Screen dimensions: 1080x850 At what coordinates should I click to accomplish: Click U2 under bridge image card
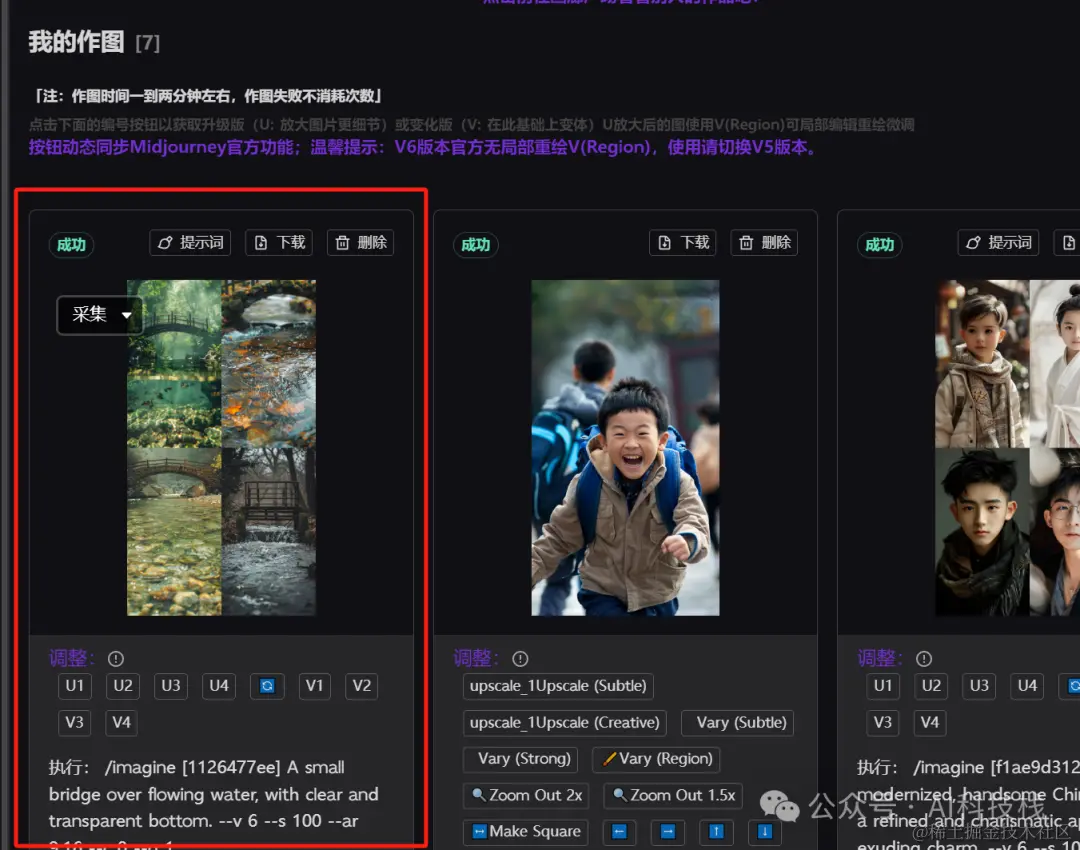[x=123, y=685]
